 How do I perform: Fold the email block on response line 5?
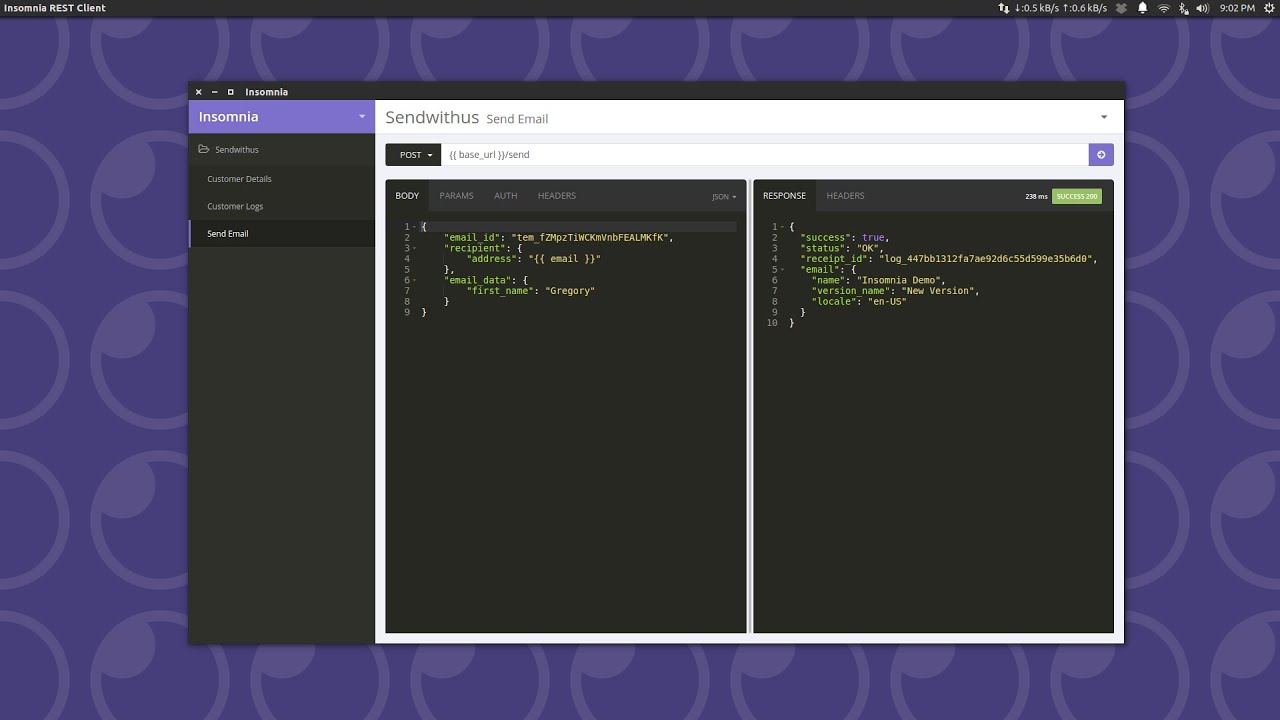click(x=782, y=270)
